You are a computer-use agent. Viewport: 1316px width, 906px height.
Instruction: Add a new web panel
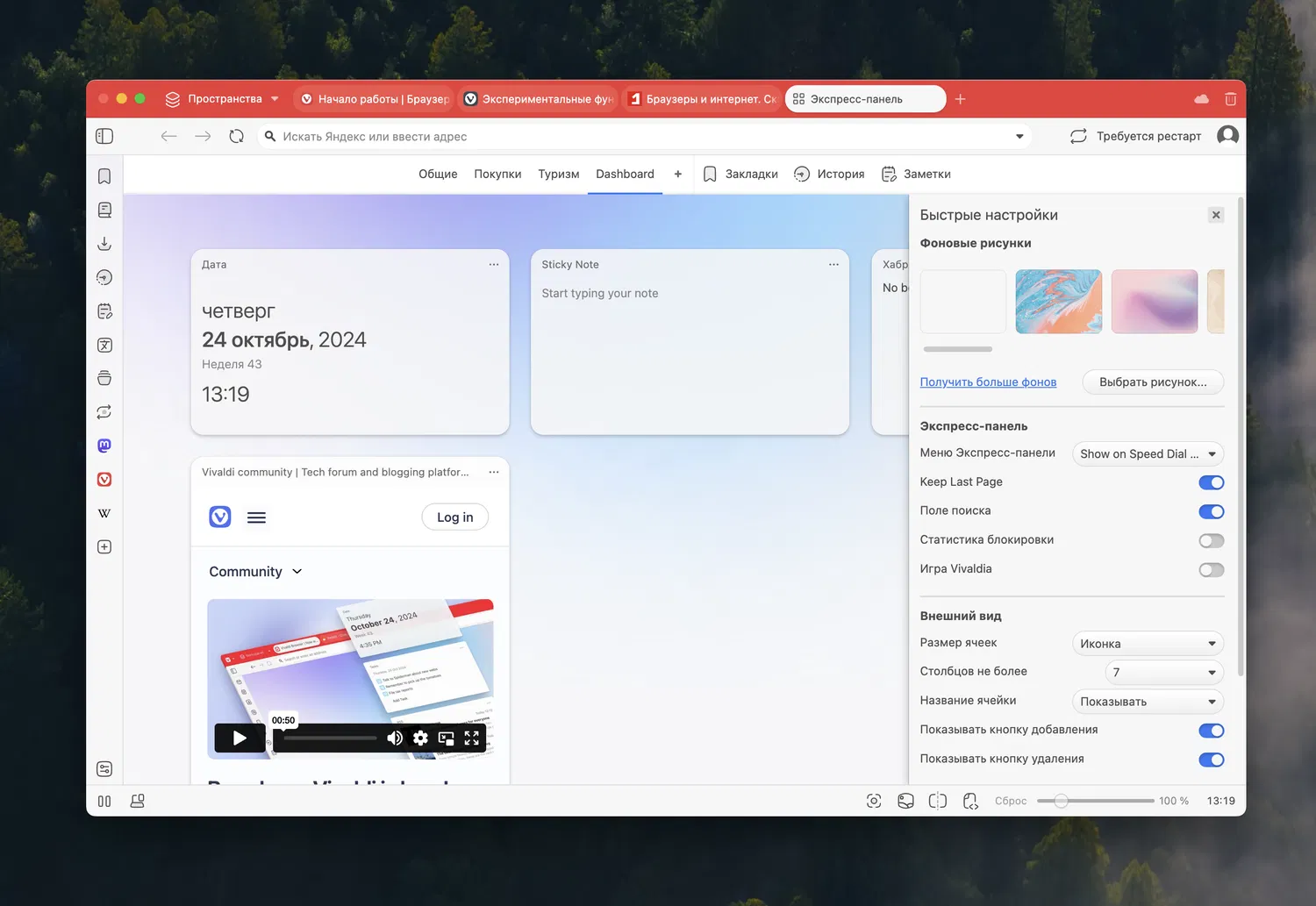pos(104,546)
